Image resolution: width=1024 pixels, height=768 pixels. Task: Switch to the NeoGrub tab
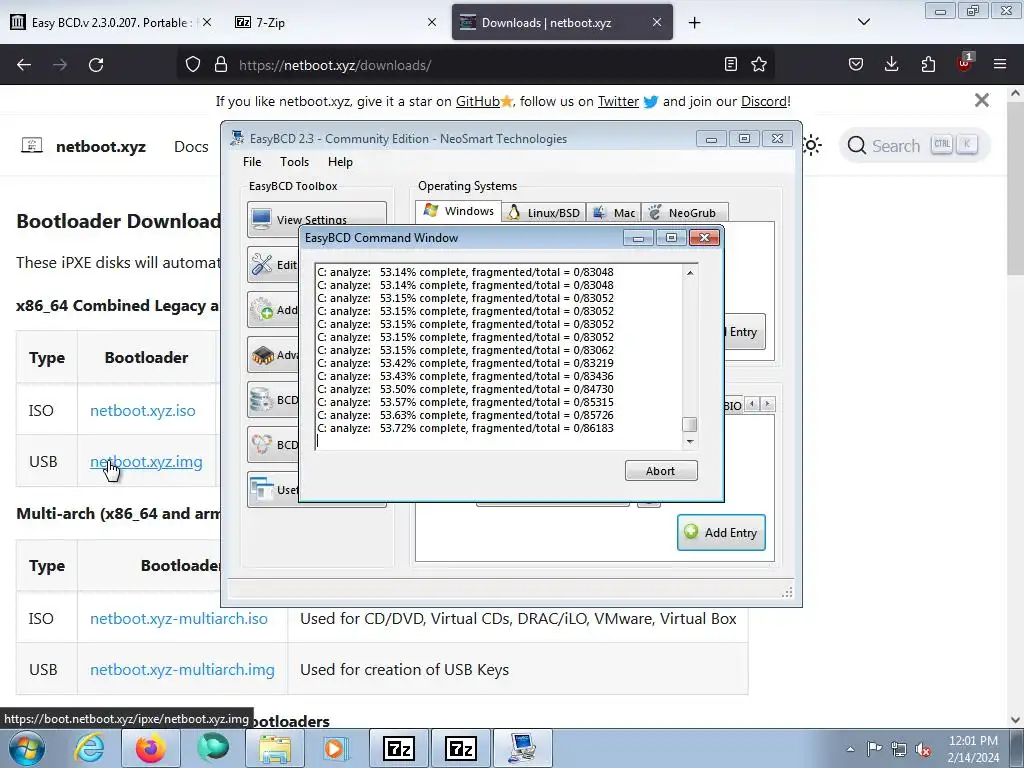point(684,213)
